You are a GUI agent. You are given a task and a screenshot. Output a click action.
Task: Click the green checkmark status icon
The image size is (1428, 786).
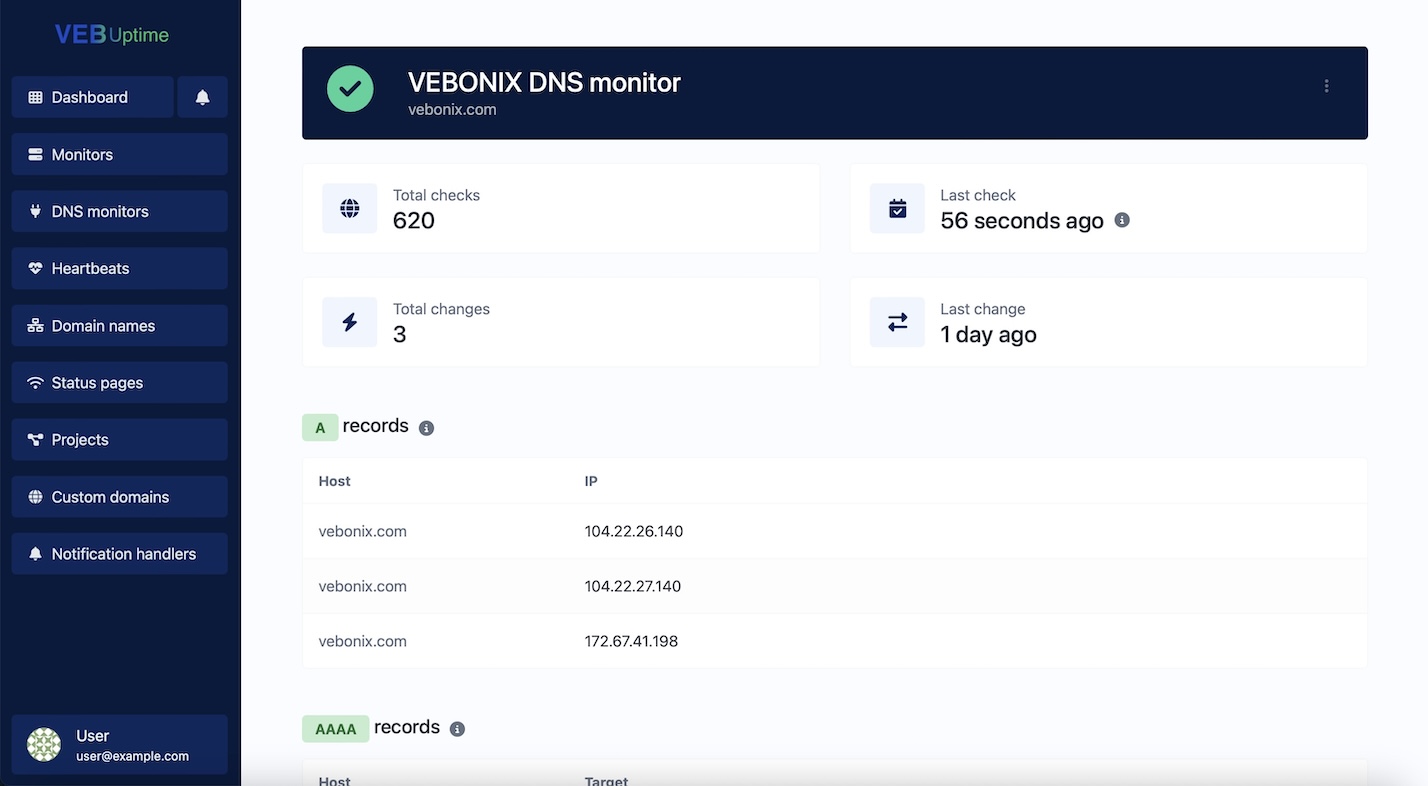pyautogui.click(x=350, y=89)
